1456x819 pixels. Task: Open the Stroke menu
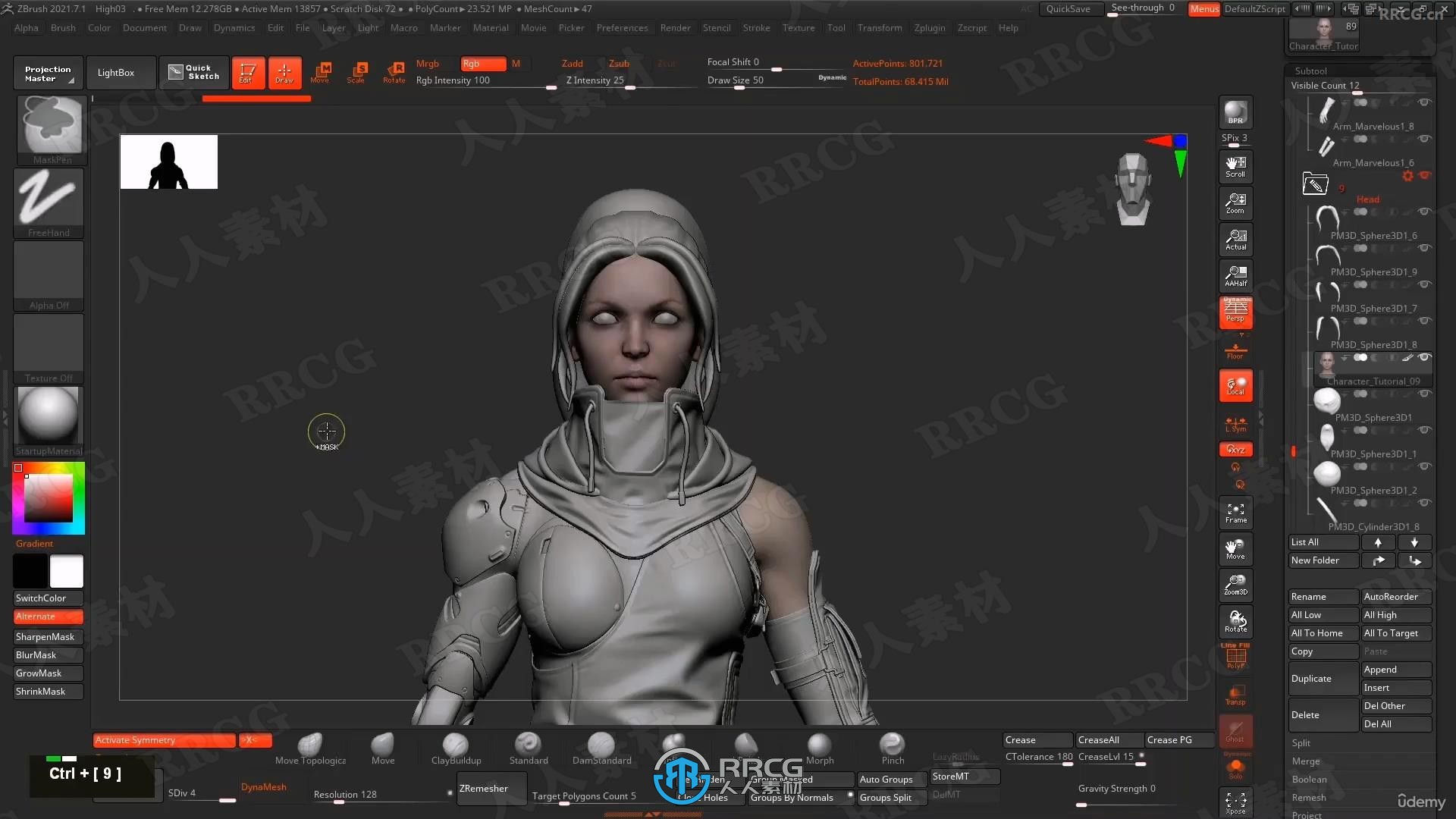pos(757,27)
